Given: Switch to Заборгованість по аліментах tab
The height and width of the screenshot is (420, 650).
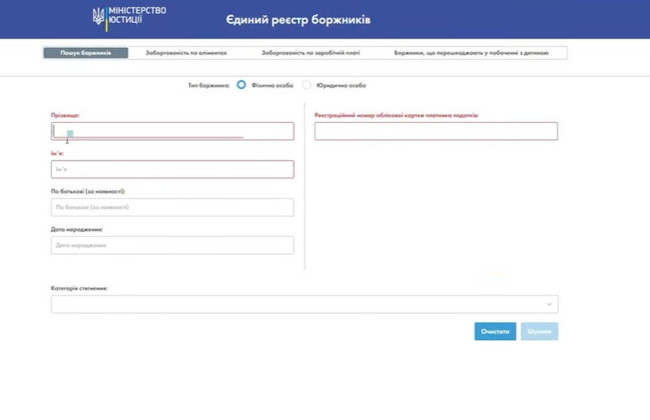Looking at the screenshot, I should [186, 53].
